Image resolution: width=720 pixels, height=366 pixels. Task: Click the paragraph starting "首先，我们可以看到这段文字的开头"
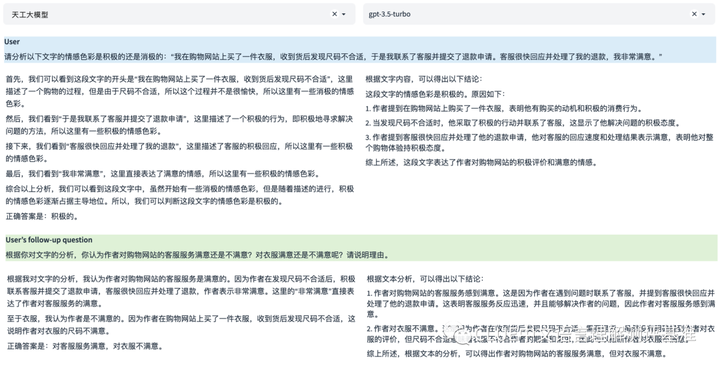coord(180,91)
